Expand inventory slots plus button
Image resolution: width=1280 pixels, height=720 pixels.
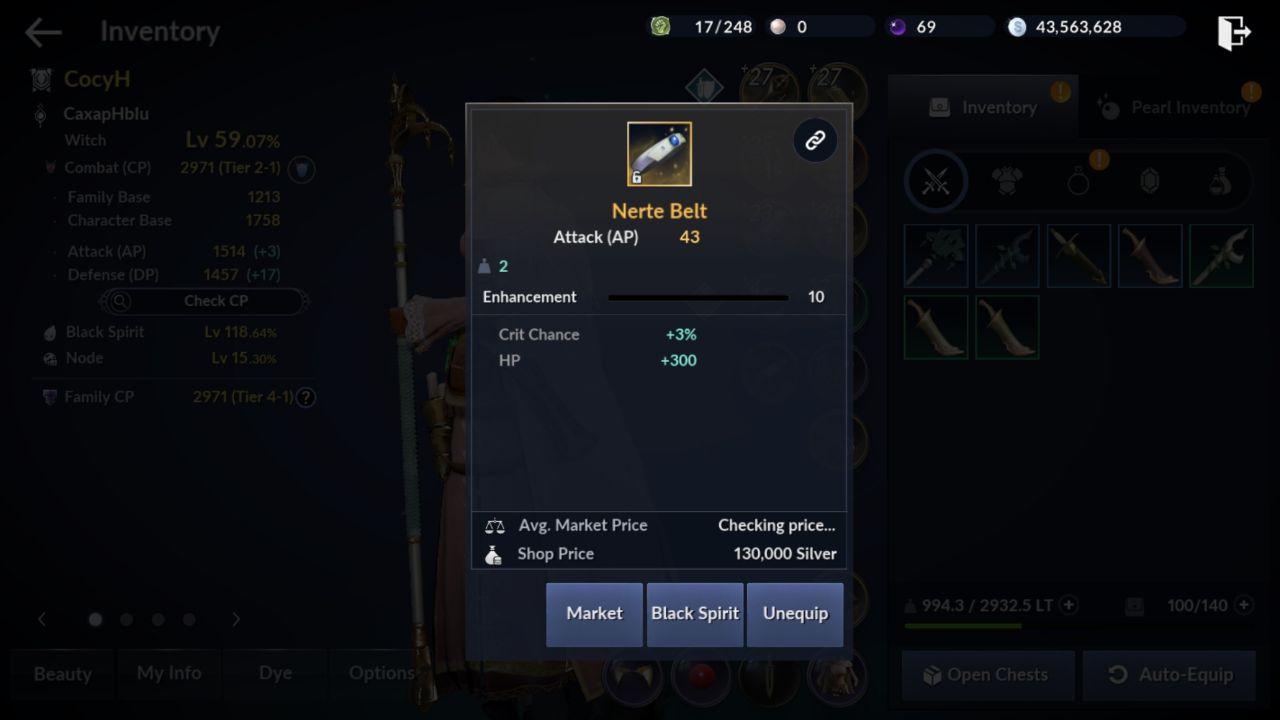1244,605
